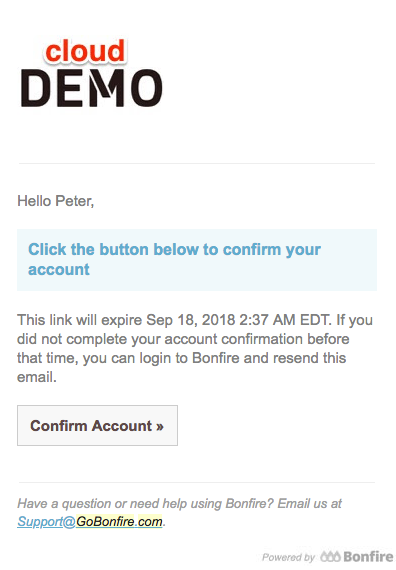Click the Bonfire flame icon in footer
The height and width of the screenshot is (570, 396).
330,556
